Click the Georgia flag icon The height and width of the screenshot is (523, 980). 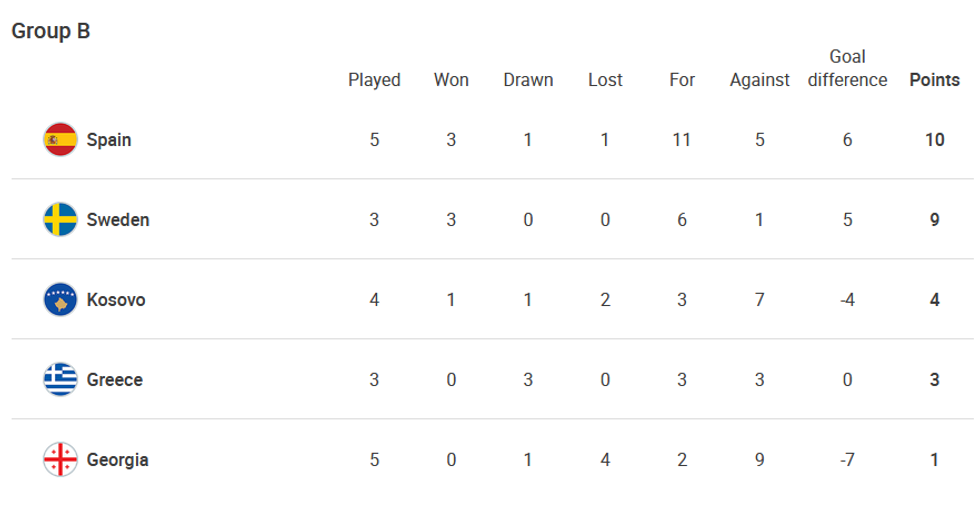(x=60, y=460)
